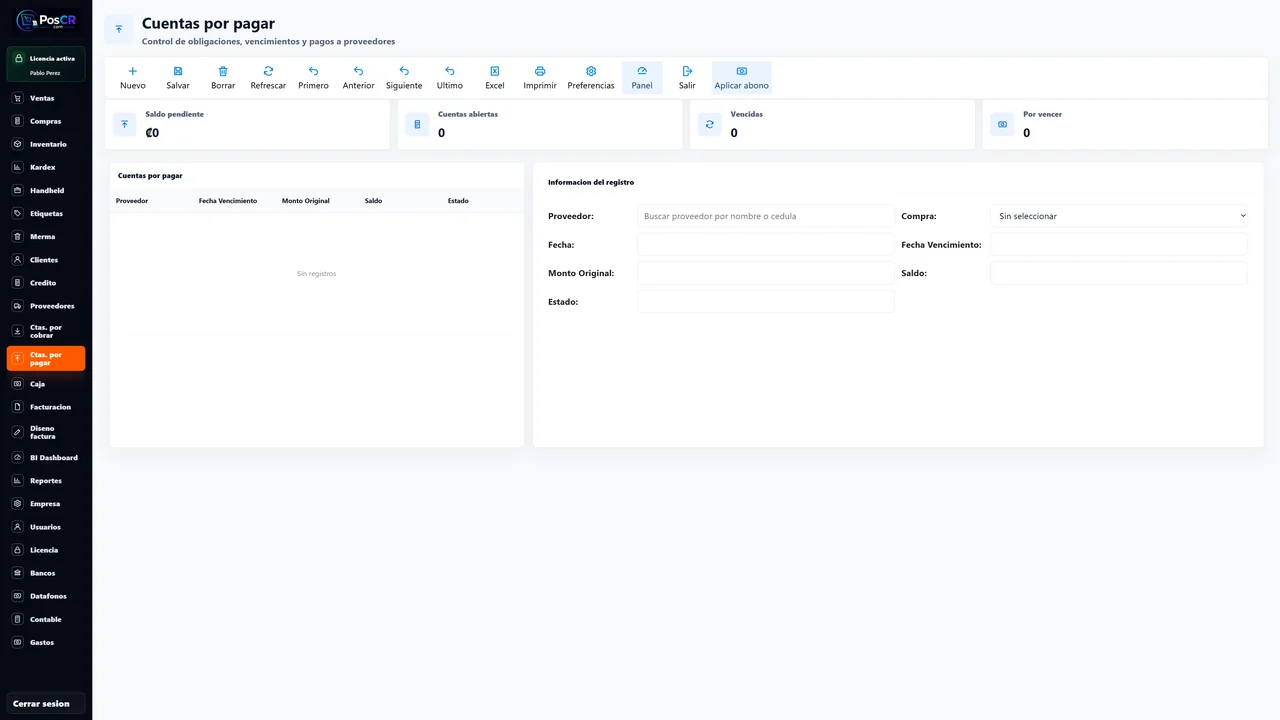Image resolution: width=1280 pixels, height=720 pixels.
Task: Click the Fecha Vencimiento column header
Action: pos(228,201)
